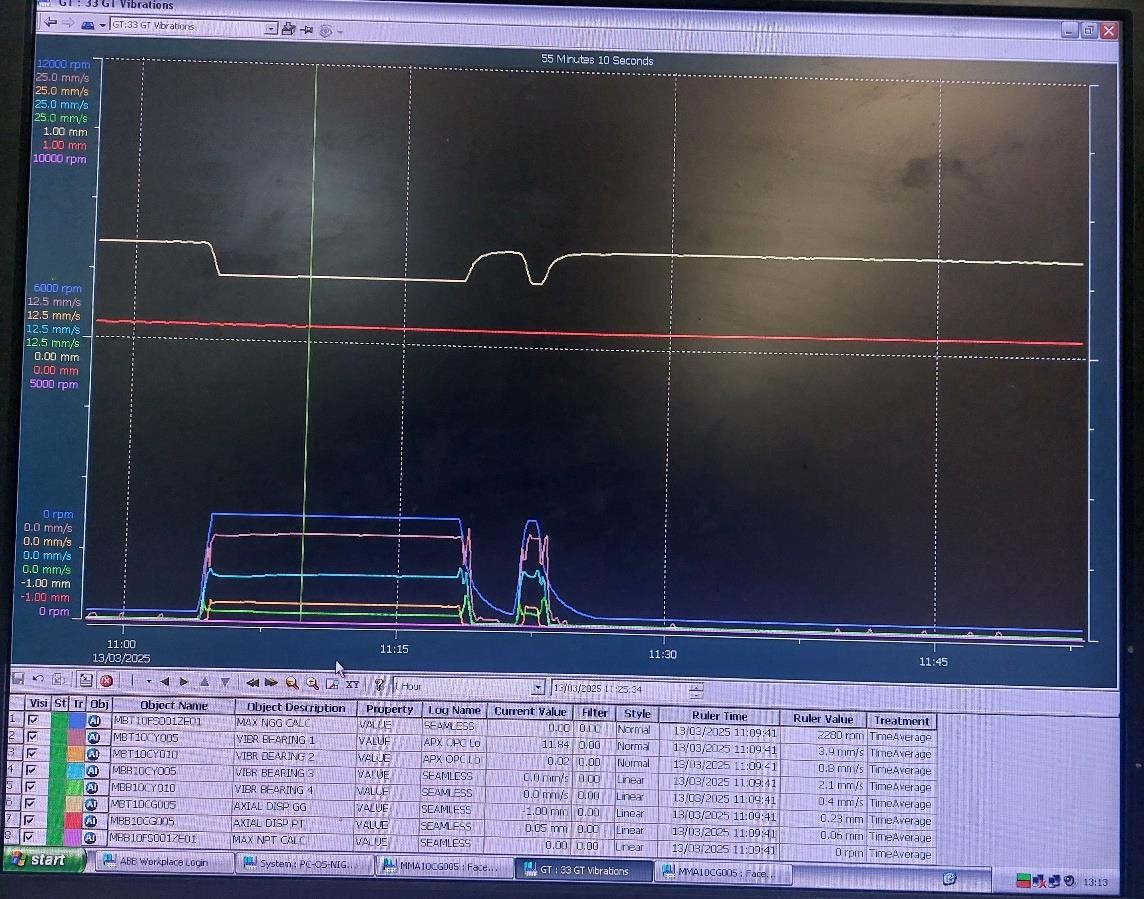Click the red stop icon in trend toolbar
The height and width of the screenshot is (899, 1144).
click(105, 681)
